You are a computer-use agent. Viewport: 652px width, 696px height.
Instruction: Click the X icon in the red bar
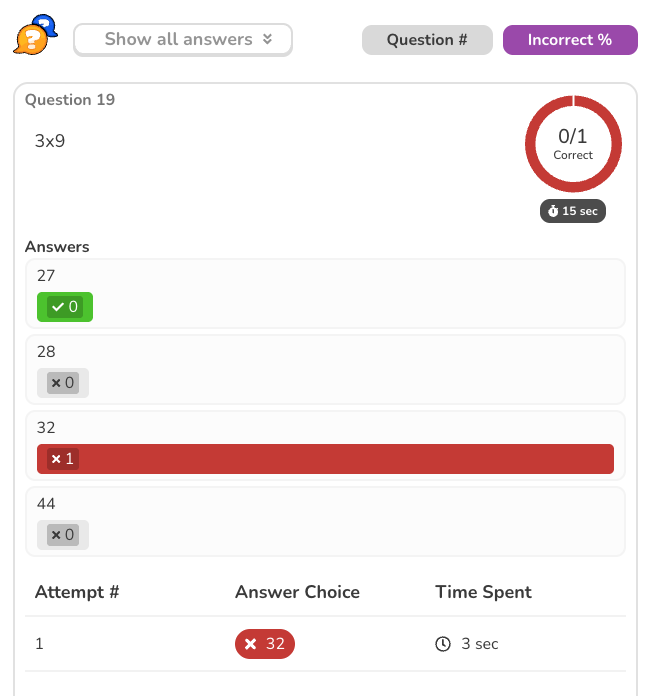[56, 459]
